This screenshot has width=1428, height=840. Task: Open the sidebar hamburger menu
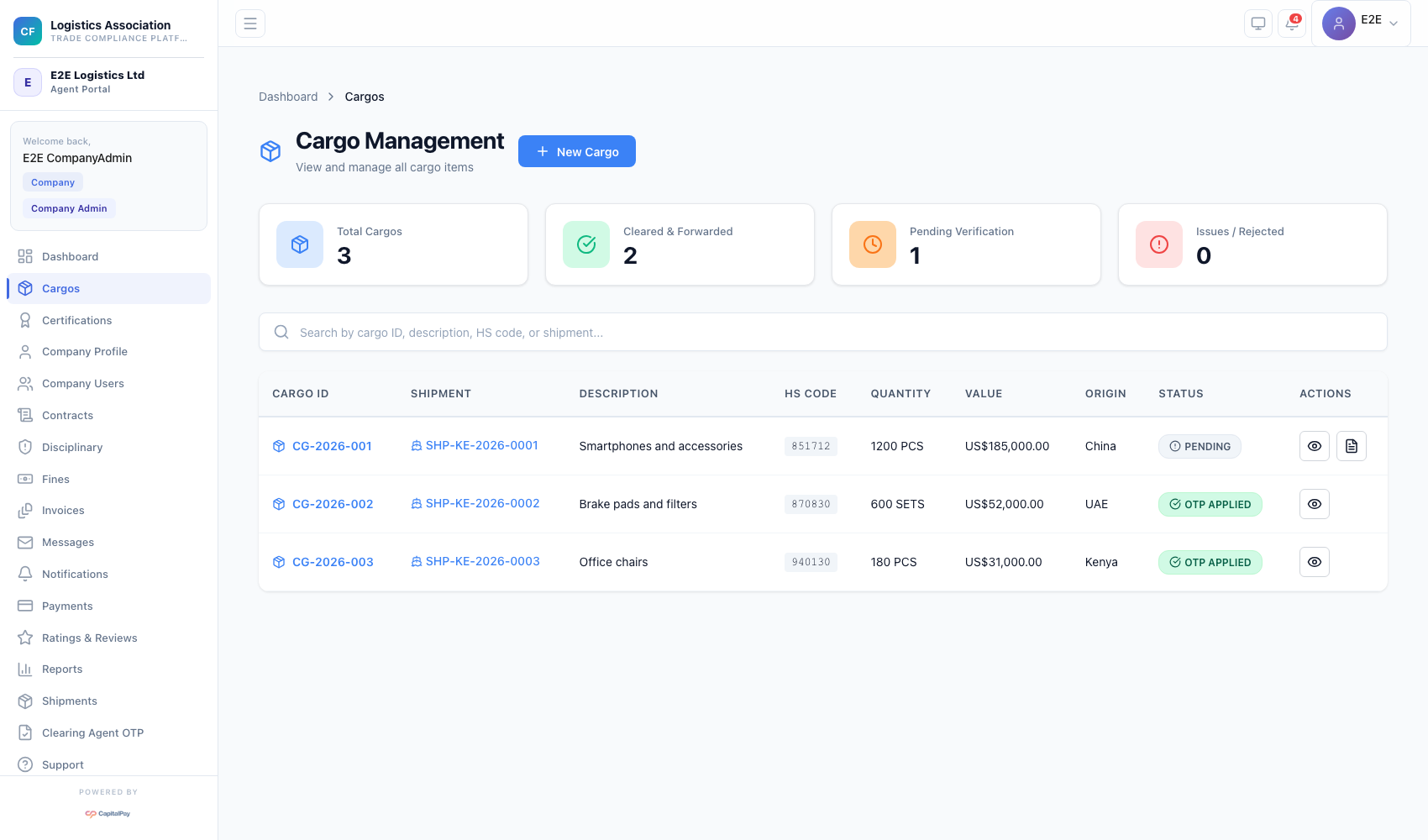[x=249, y=24]
